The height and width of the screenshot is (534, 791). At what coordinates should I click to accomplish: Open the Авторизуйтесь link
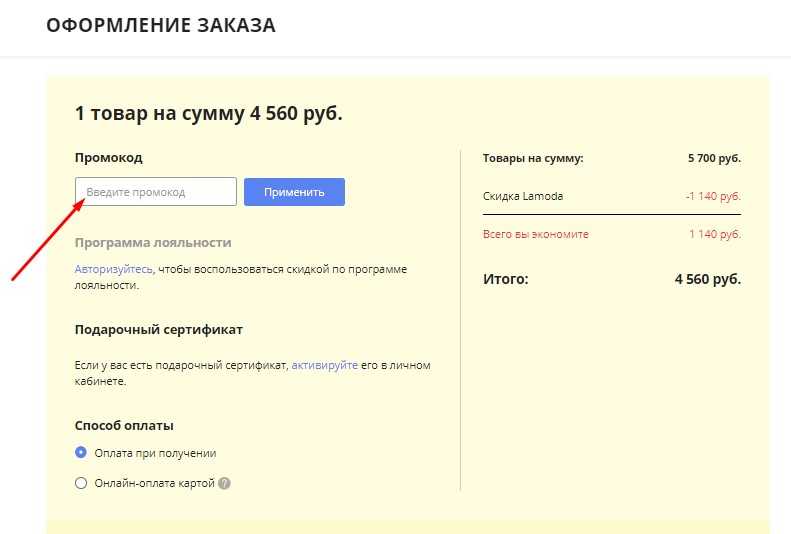pyautogui.click(x=114, y=269)
